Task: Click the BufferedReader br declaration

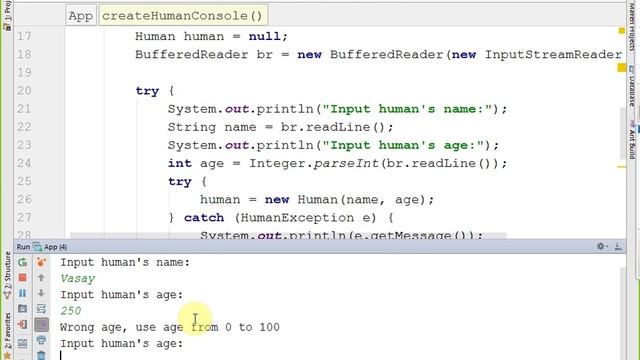Action: coord(378,54)
